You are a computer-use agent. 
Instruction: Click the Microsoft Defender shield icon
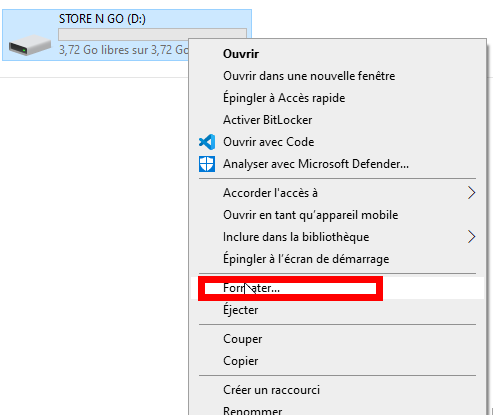tap(207, 164)
